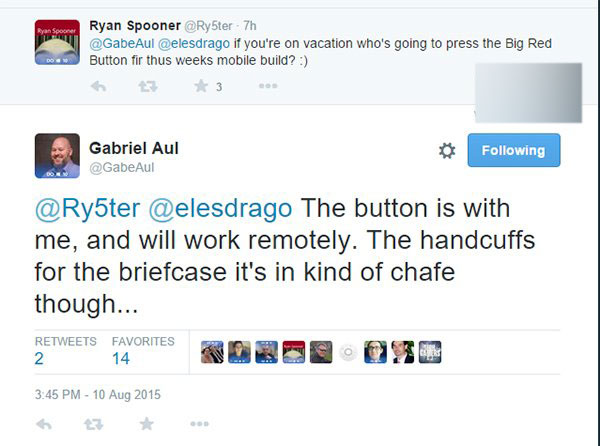The image size is (600, 446).
Task: Favorite Gabriel Aul's tweet with the star
Action: tap(147, 425)
